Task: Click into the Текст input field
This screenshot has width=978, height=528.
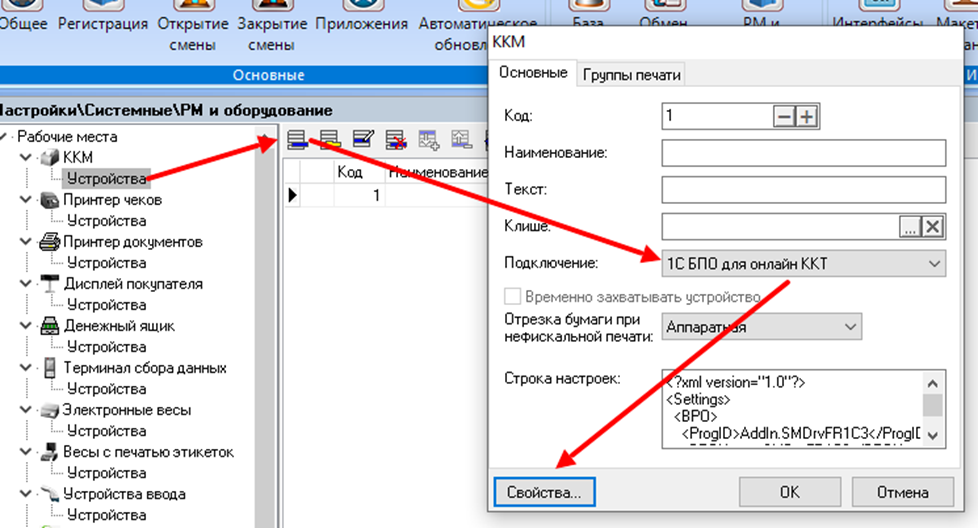Action: point(803,190)
